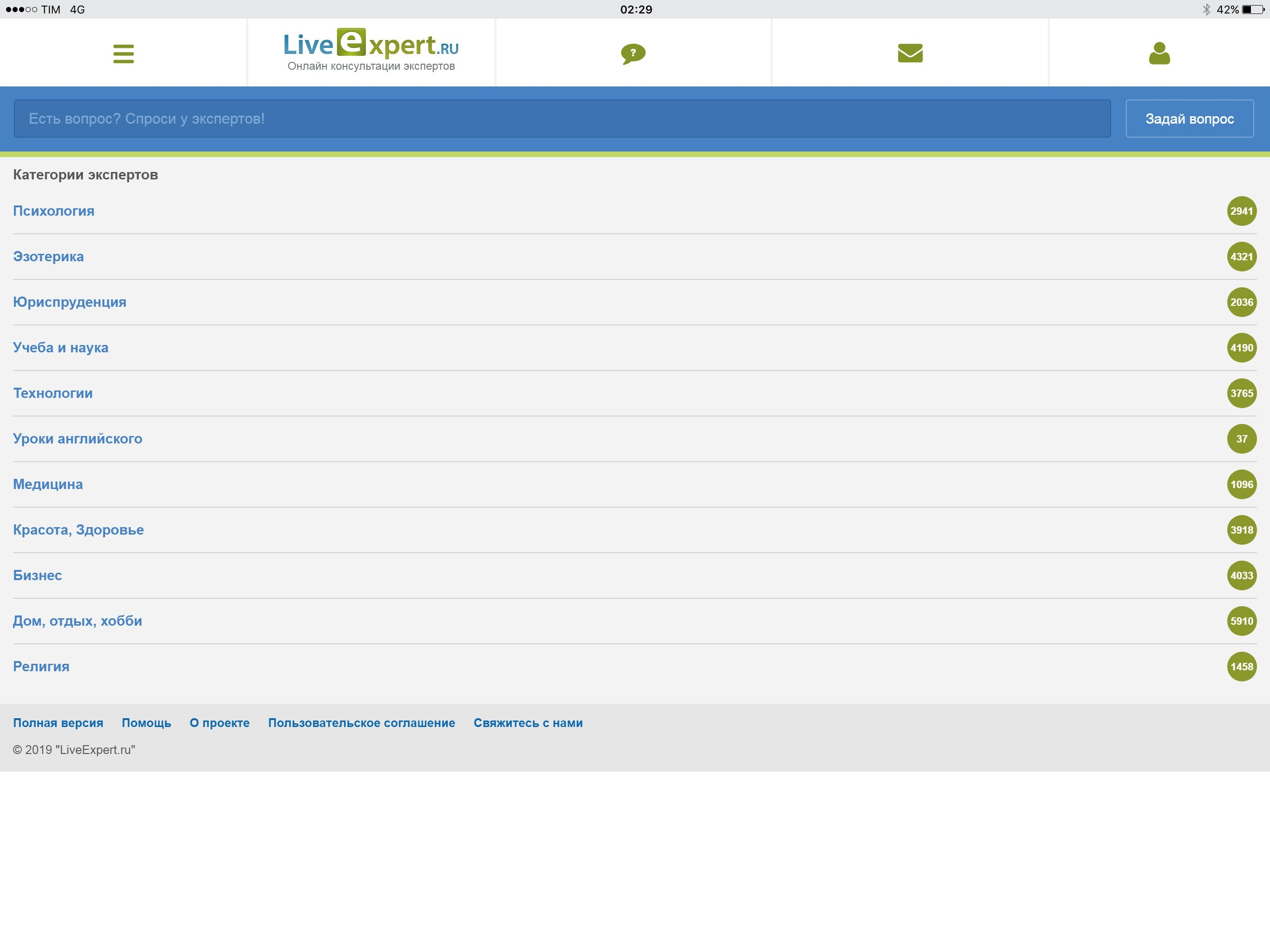Focus the 'Есть вопрос?' search field
1270x952 pixels.
coord(562,119)
